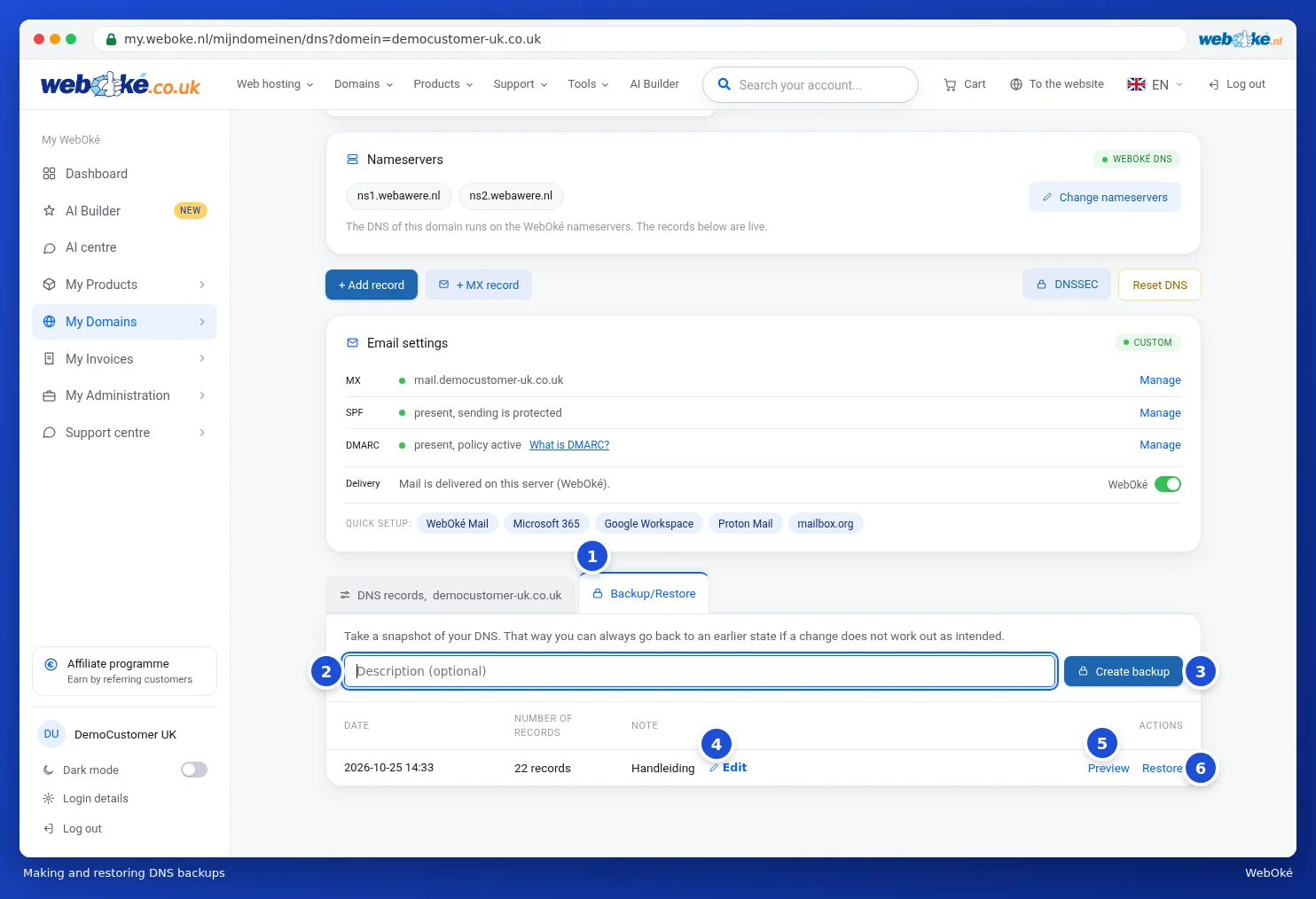The width and height of the screenshot is (1316, 899).
Task: Open the Support dropdown menu
Action: click(x=521, y=84)
